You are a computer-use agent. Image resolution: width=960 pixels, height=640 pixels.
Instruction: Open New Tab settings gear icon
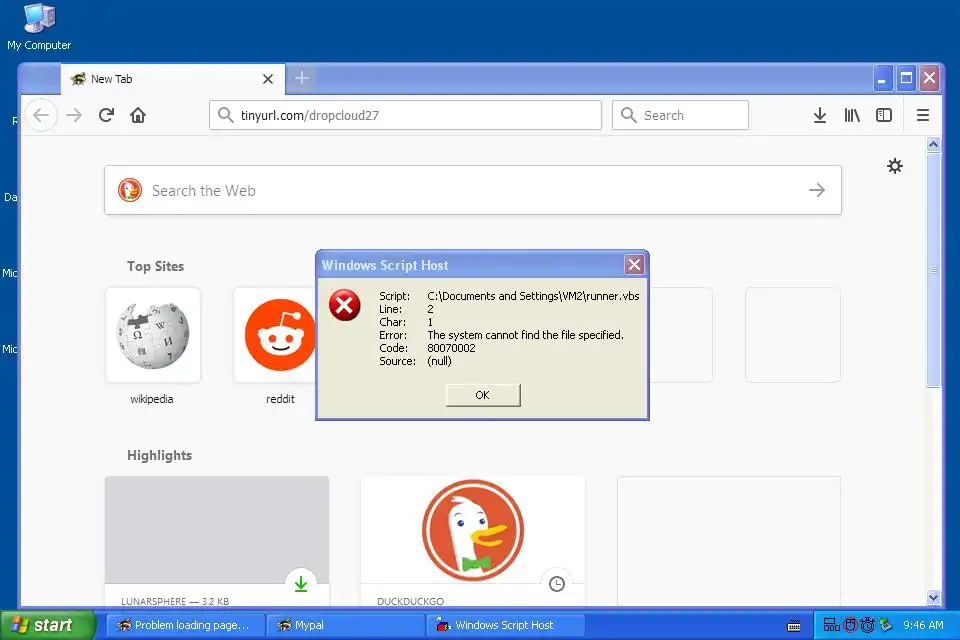click(894, 166)
